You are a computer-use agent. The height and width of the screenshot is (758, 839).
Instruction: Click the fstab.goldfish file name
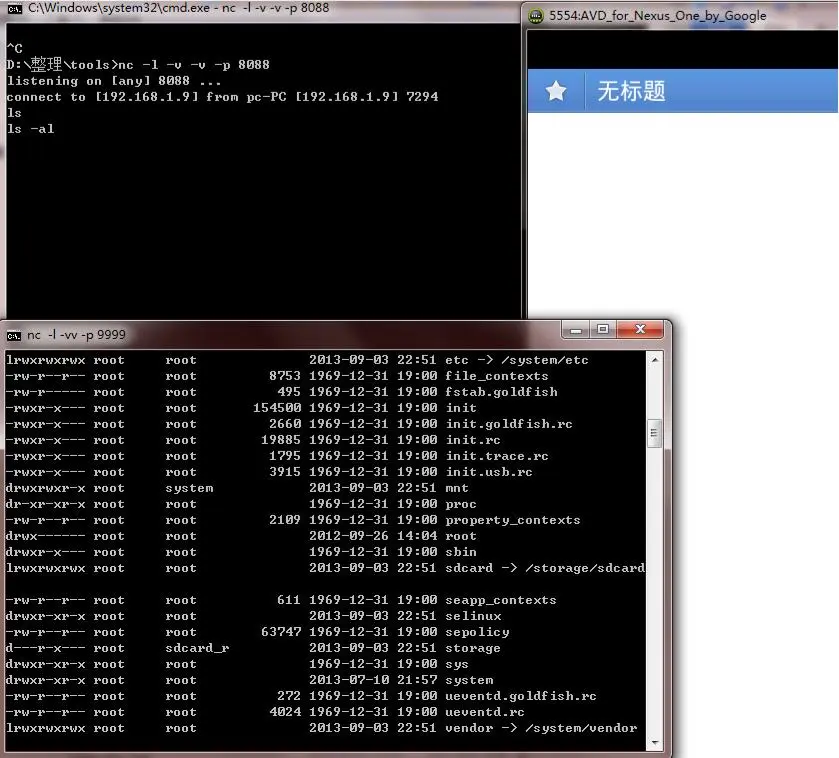click(501, 392)
